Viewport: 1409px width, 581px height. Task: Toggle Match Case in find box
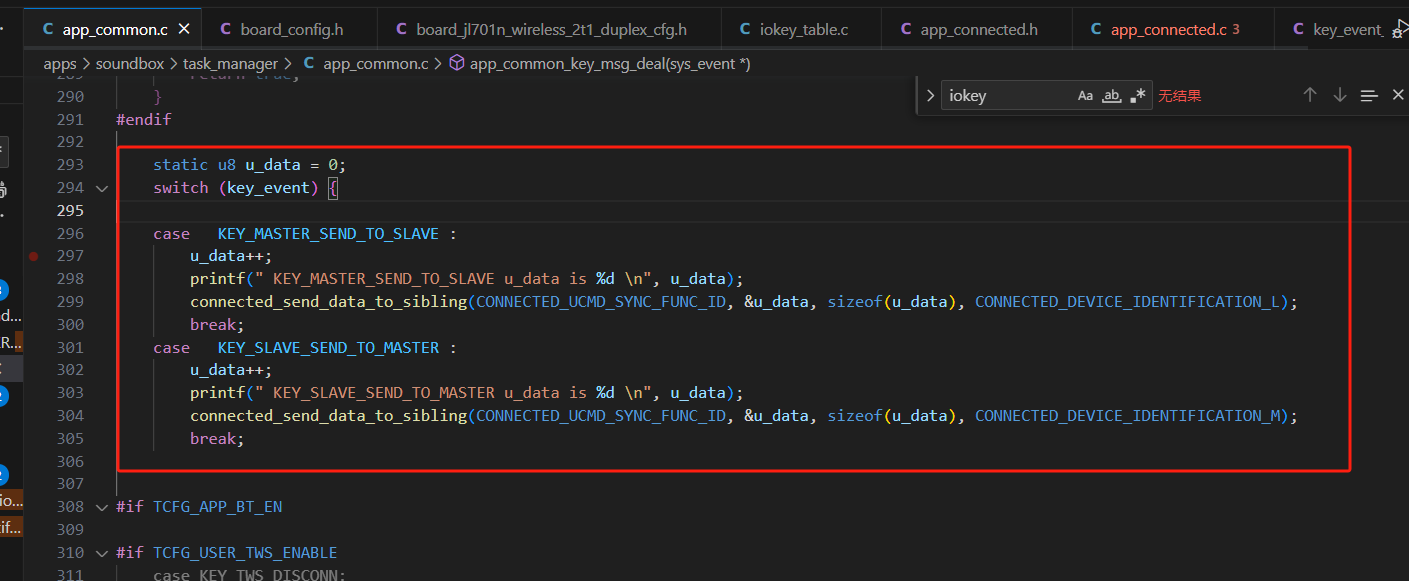coord(1085,96)
